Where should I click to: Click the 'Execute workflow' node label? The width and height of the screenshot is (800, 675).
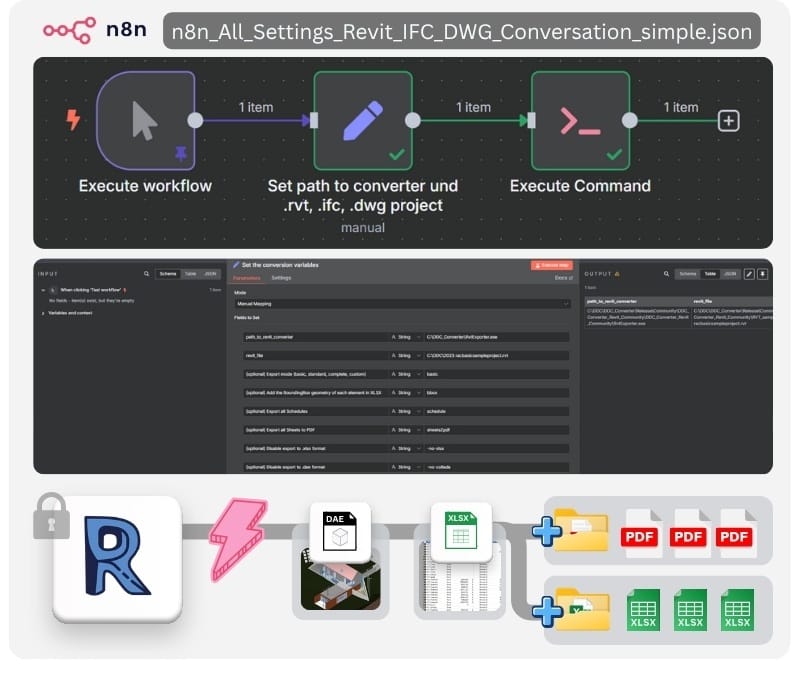145,186
